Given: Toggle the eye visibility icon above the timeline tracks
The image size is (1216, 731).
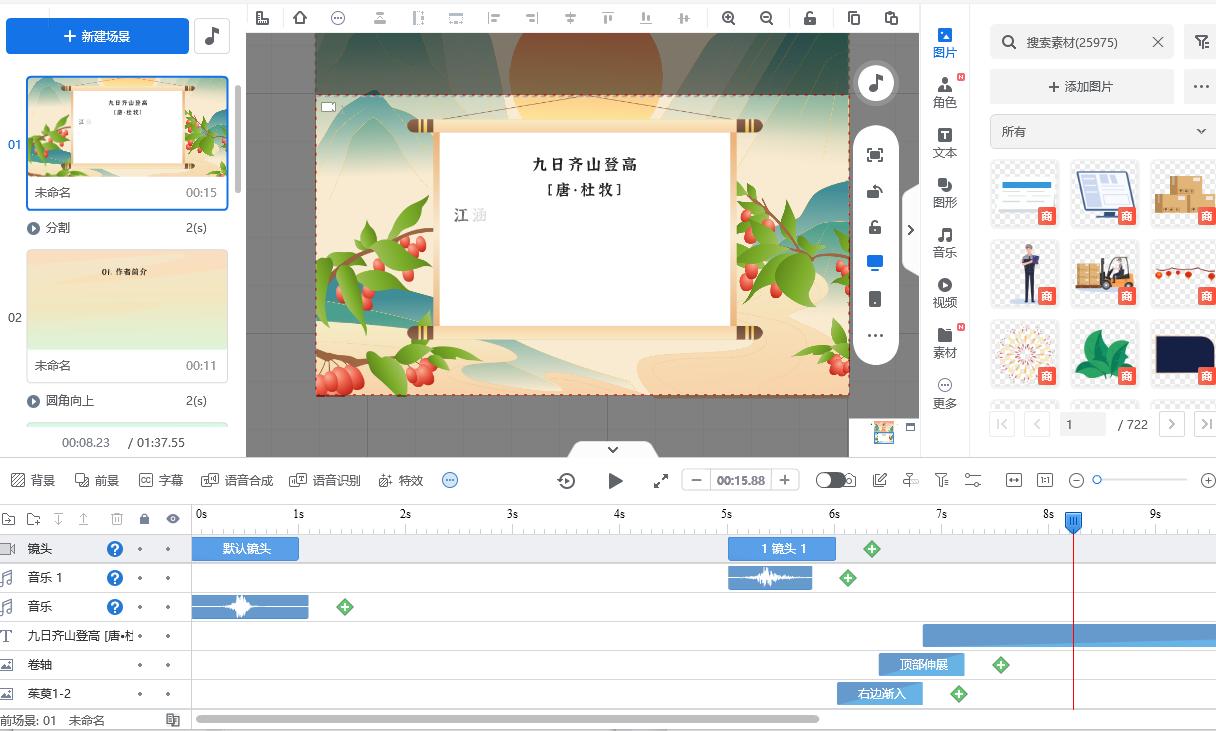Looking at the screenshot, I should pos(171,519).
